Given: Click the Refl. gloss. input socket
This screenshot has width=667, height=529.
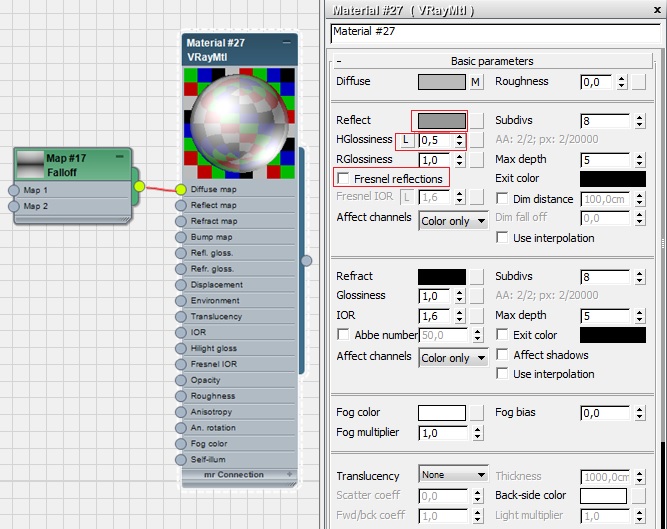Looking at the screenshot, I should (x=181, y=253).
